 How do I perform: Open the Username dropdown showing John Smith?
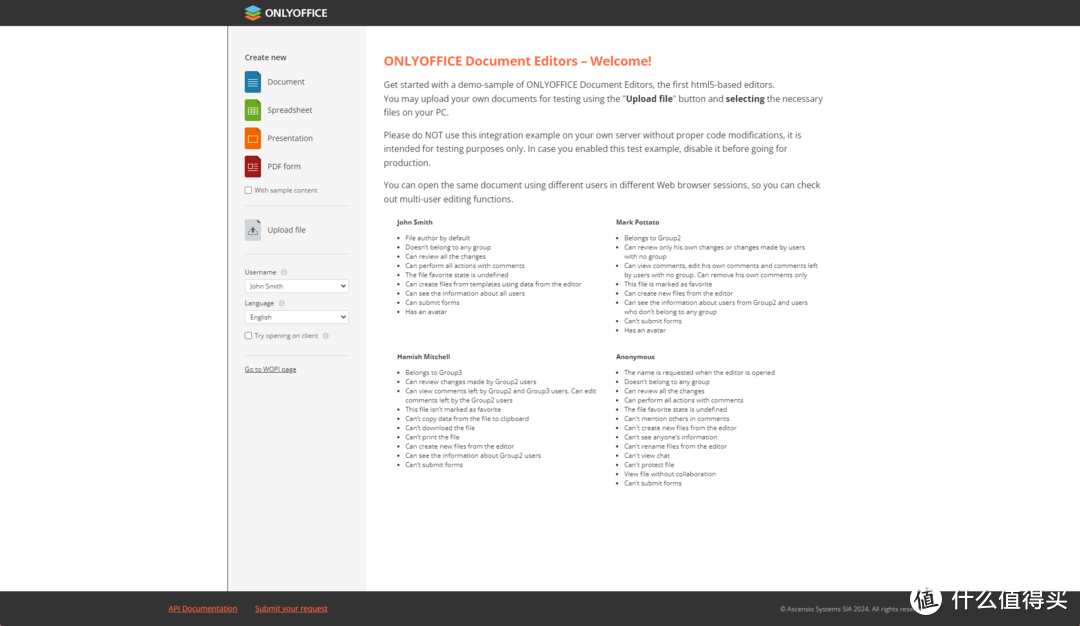(x=296, y=286)
